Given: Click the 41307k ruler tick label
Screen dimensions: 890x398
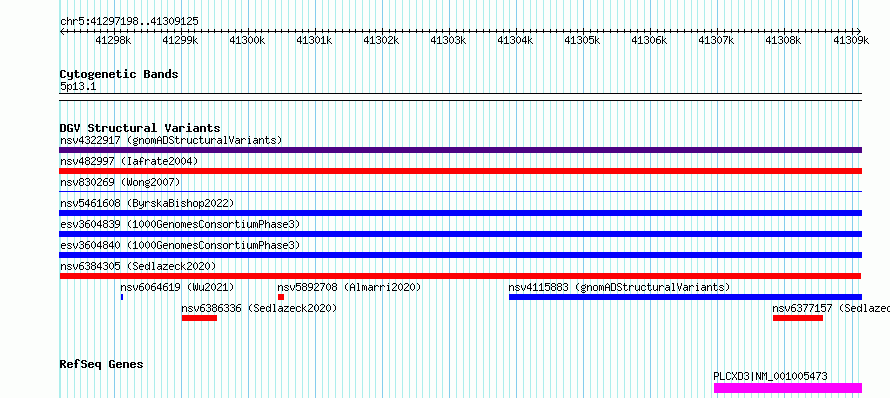Looking at the screenshot, I should pyautogui.click(x=716, y=40).
